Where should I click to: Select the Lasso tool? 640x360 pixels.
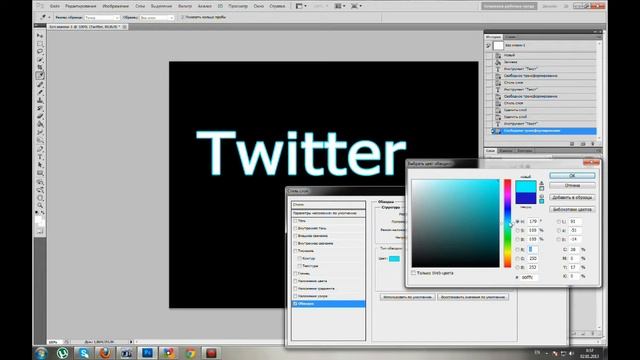[40, 52]
